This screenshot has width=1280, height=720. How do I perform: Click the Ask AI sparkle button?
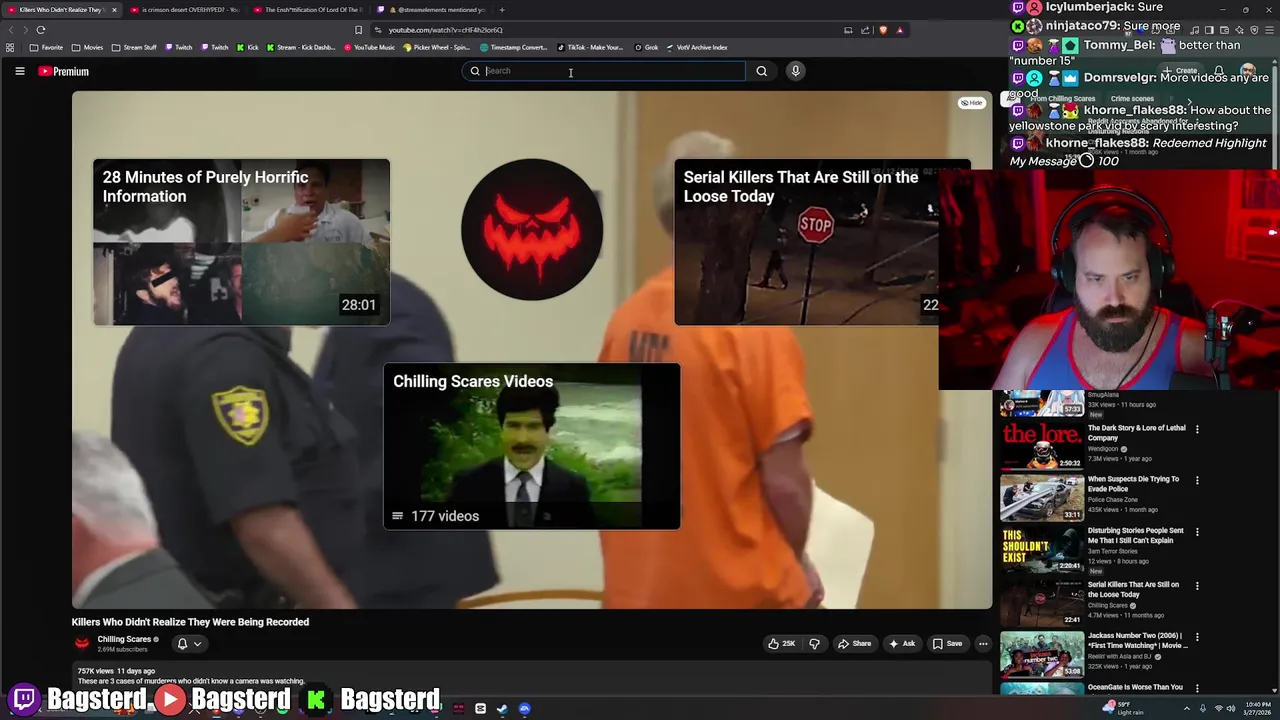[x=901, y=644]
